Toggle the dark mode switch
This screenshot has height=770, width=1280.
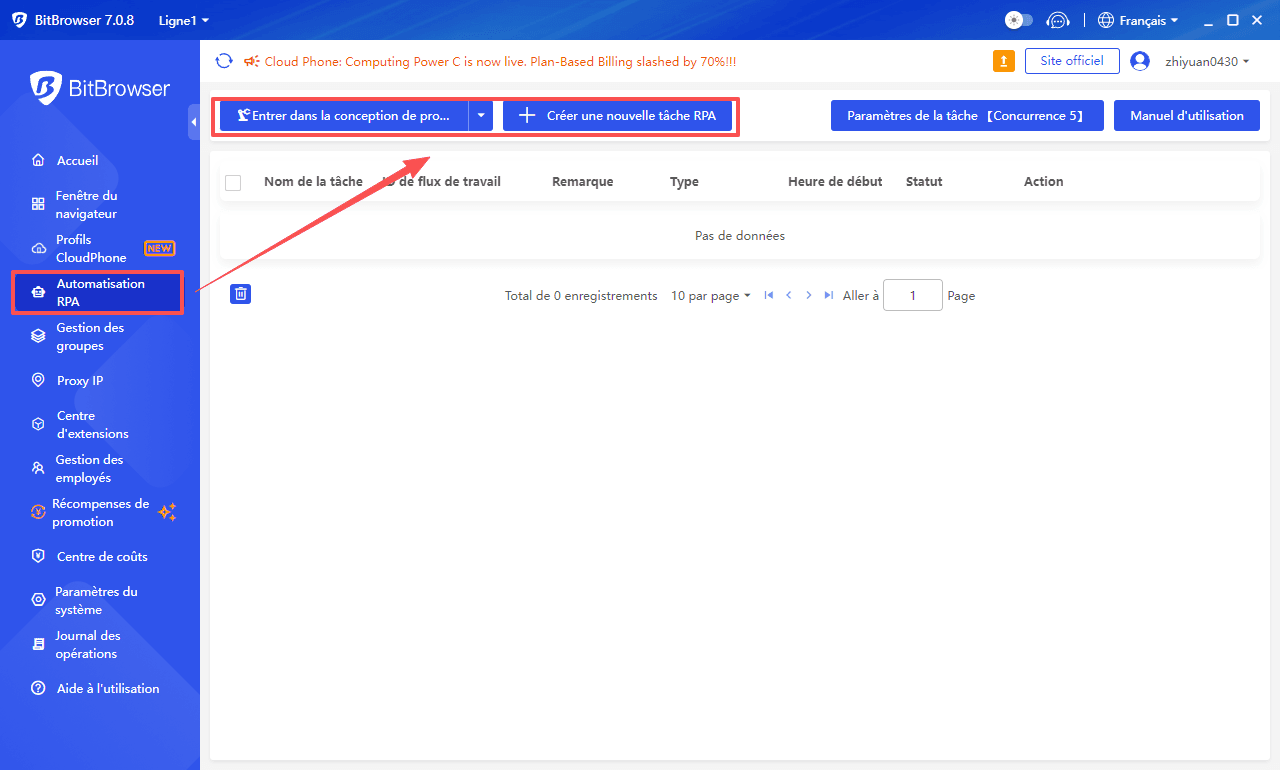tap(1018, 19)
